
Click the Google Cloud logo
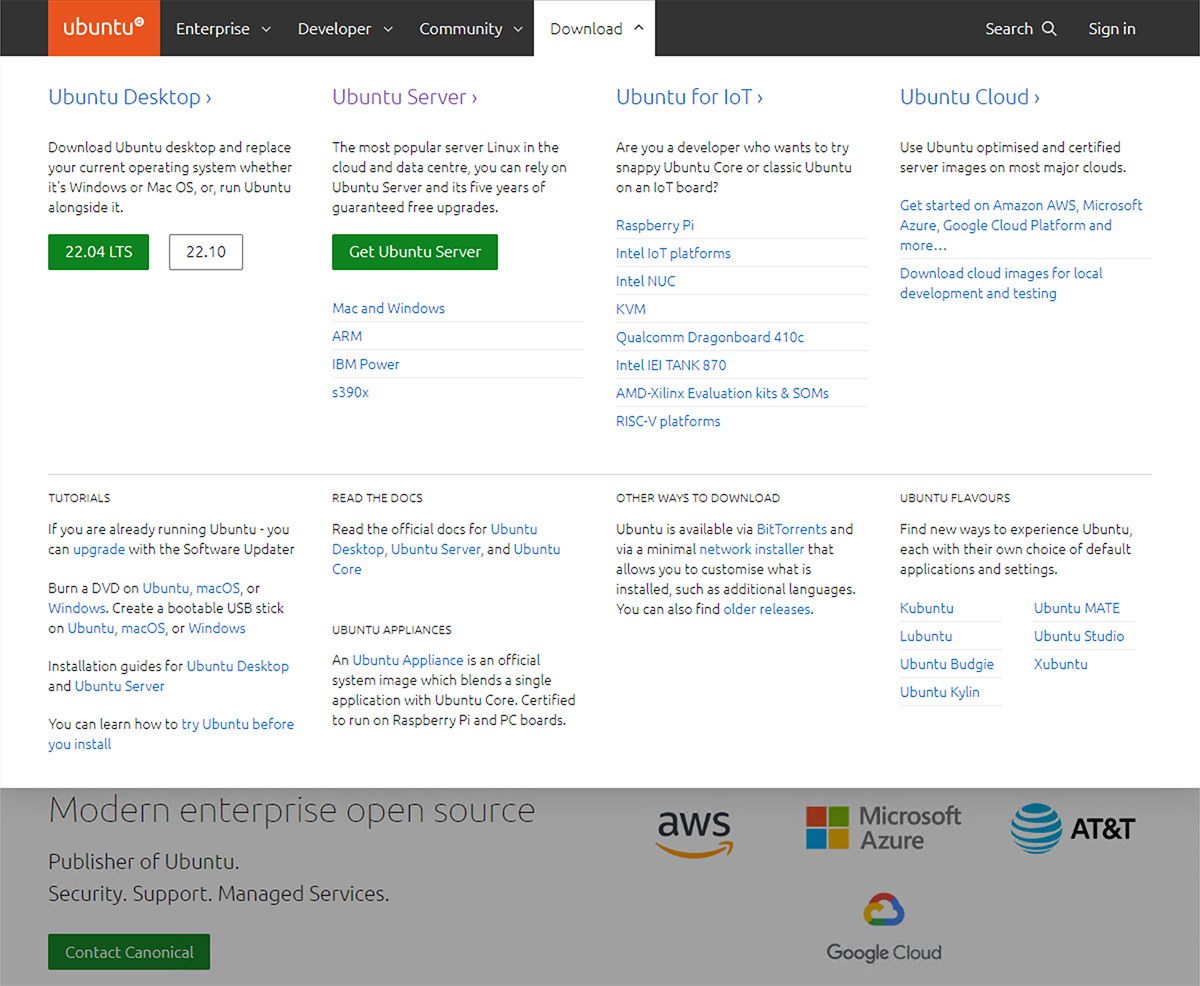click(x=884, y=929)
